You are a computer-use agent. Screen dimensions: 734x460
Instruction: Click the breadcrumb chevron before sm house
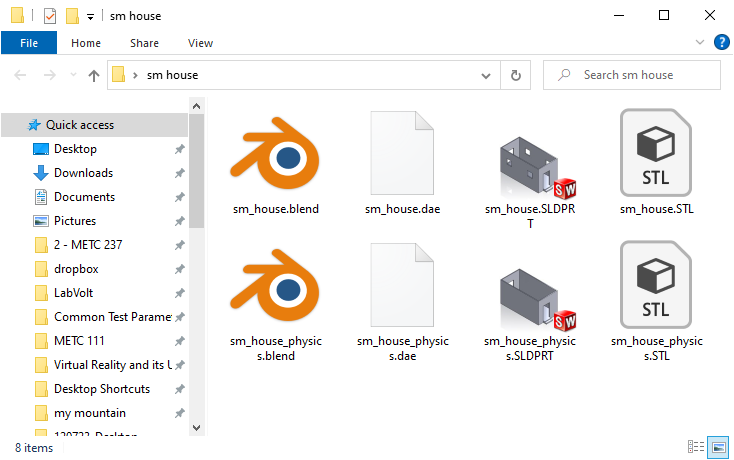[135, 75]
